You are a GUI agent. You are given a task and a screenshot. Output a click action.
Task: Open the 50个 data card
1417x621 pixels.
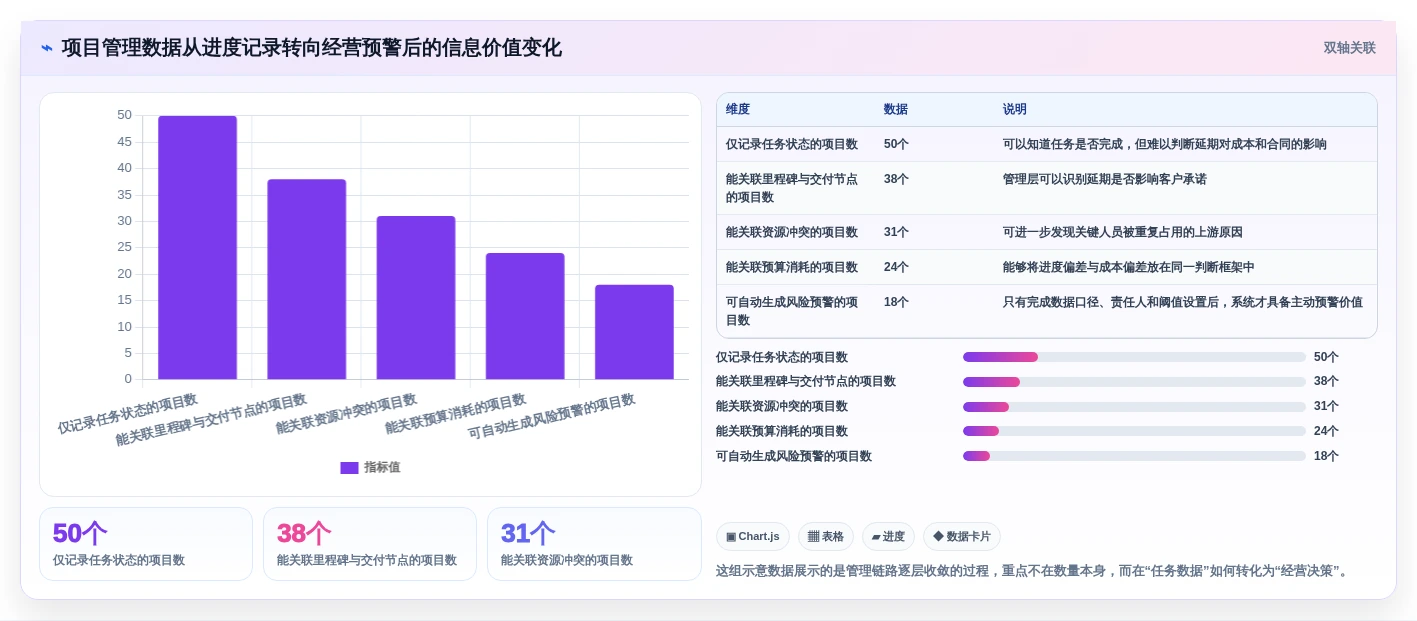pos(146,544)
